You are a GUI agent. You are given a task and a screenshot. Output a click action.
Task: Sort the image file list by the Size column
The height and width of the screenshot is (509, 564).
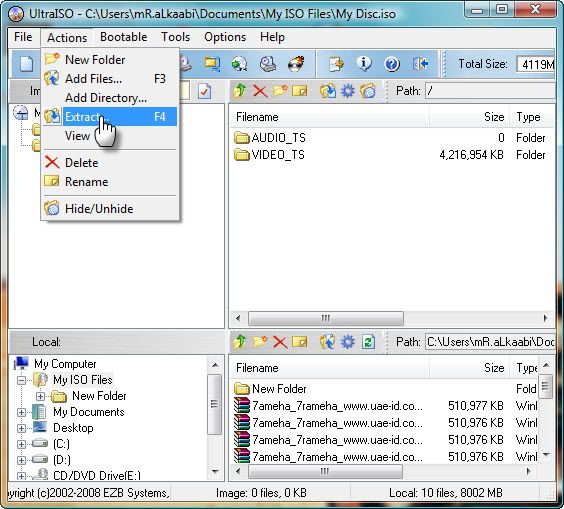(x=470, y=117)
